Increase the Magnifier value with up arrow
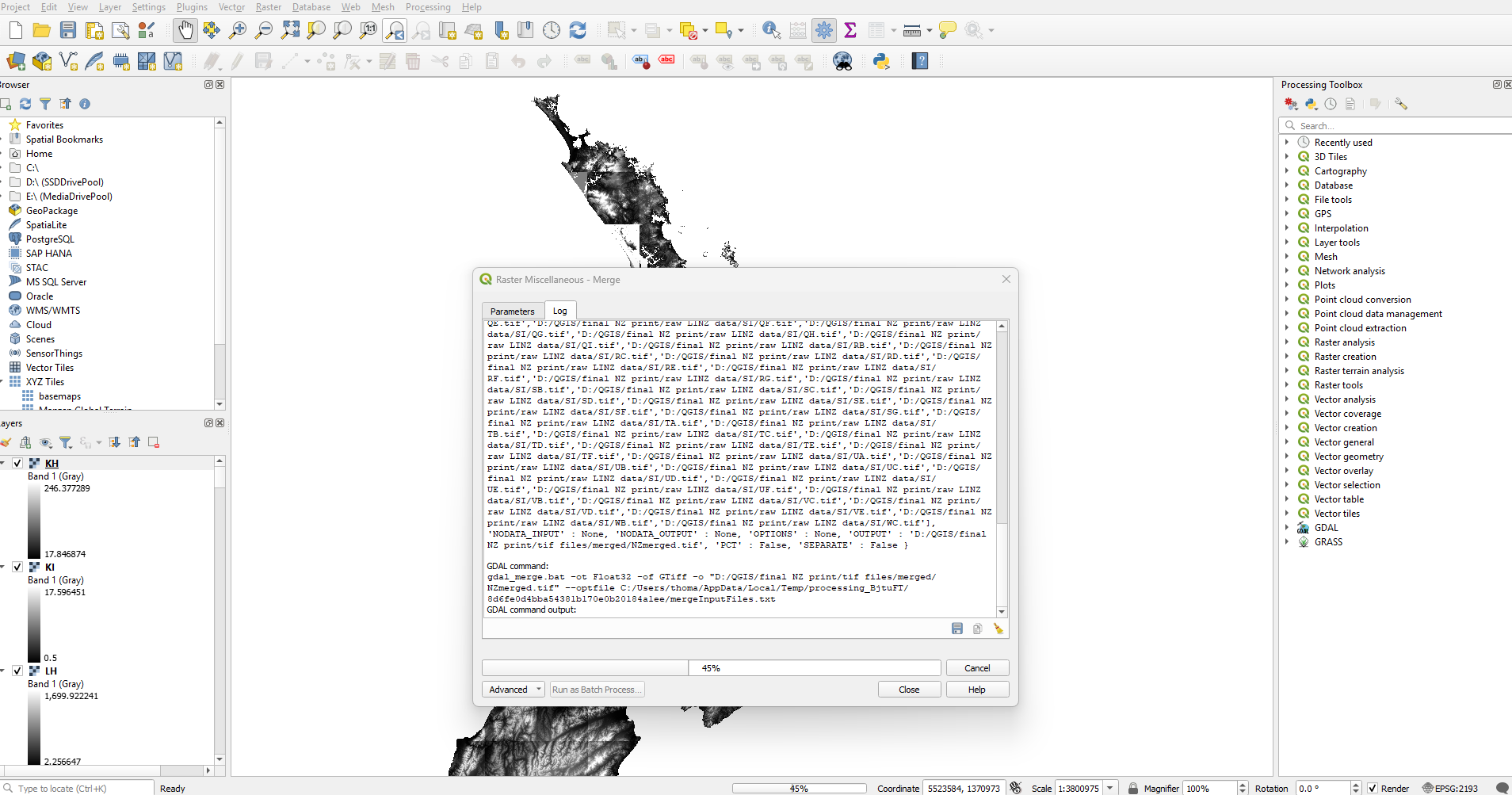 point(1242,785)
